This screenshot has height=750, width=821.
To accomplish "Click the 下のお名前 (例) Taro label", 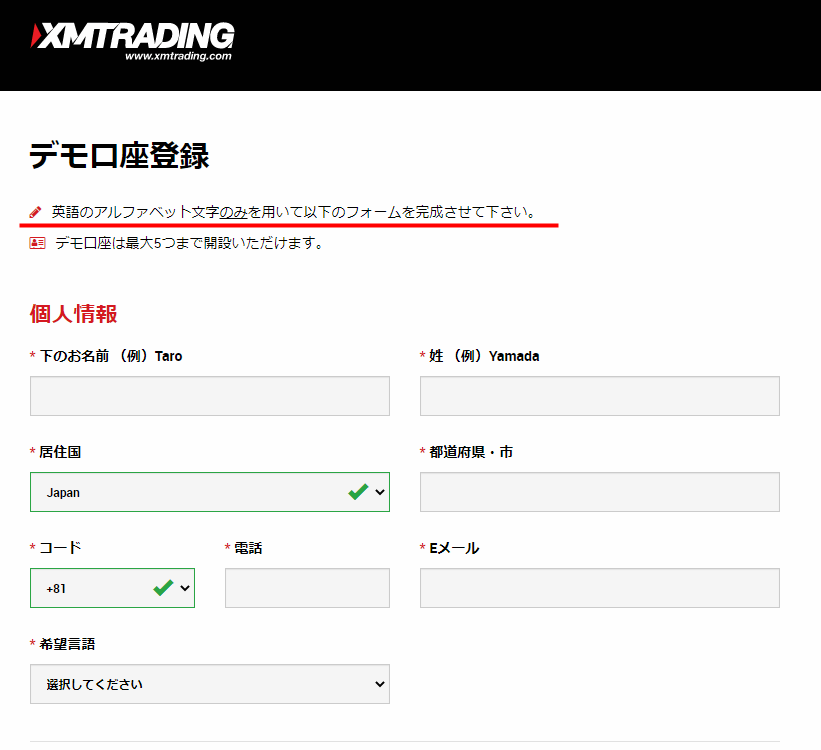I will (x=111, y=356).
